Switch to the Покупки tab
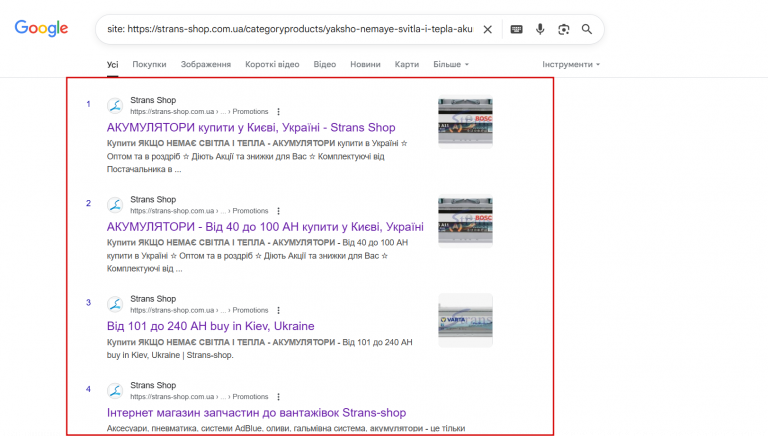 point(149,65)
